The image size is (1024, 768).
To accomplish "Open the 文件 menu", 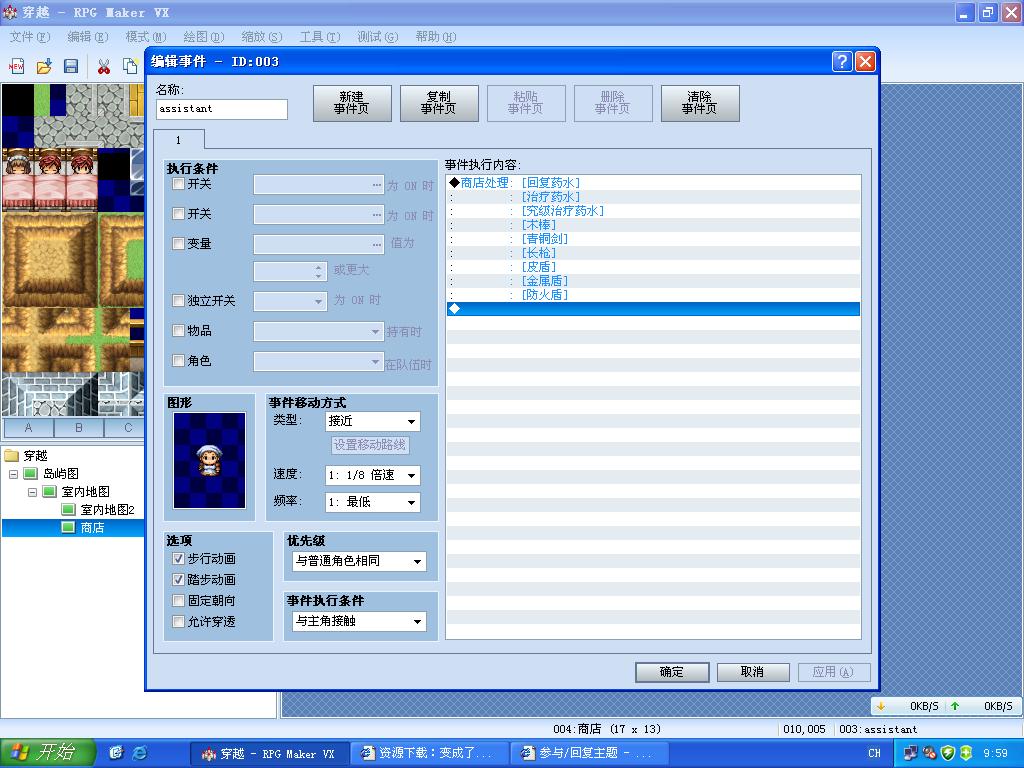I will (x=29, y=37).
